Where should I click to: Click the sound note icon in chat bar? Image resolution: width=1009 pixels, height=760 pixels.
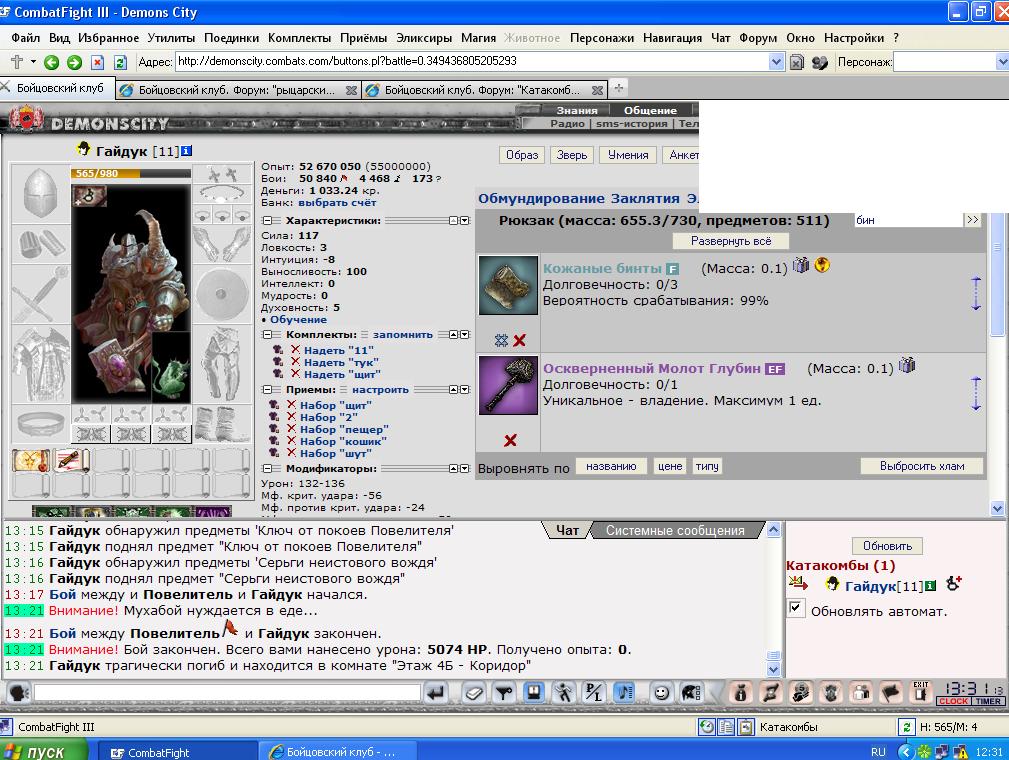click(x=624, y=692)
